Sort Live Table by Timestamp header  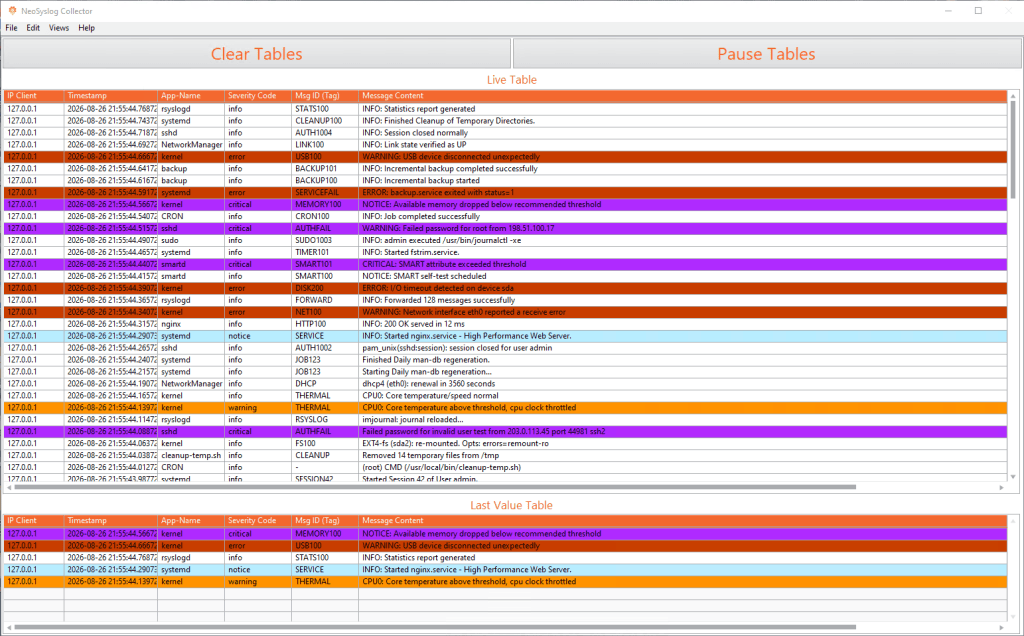click(110, 96)
